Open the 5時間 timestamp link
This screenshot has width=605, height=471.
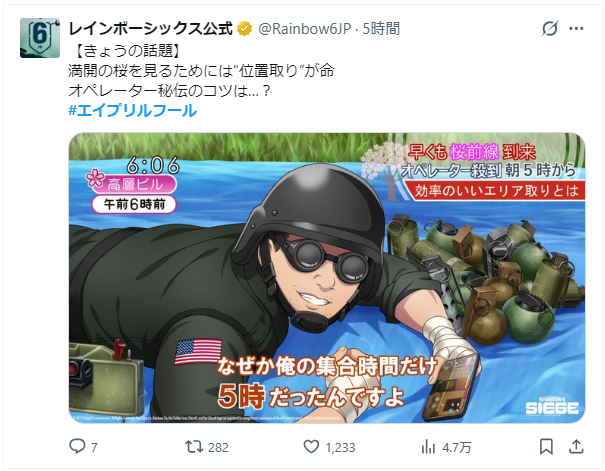[381, 29]
